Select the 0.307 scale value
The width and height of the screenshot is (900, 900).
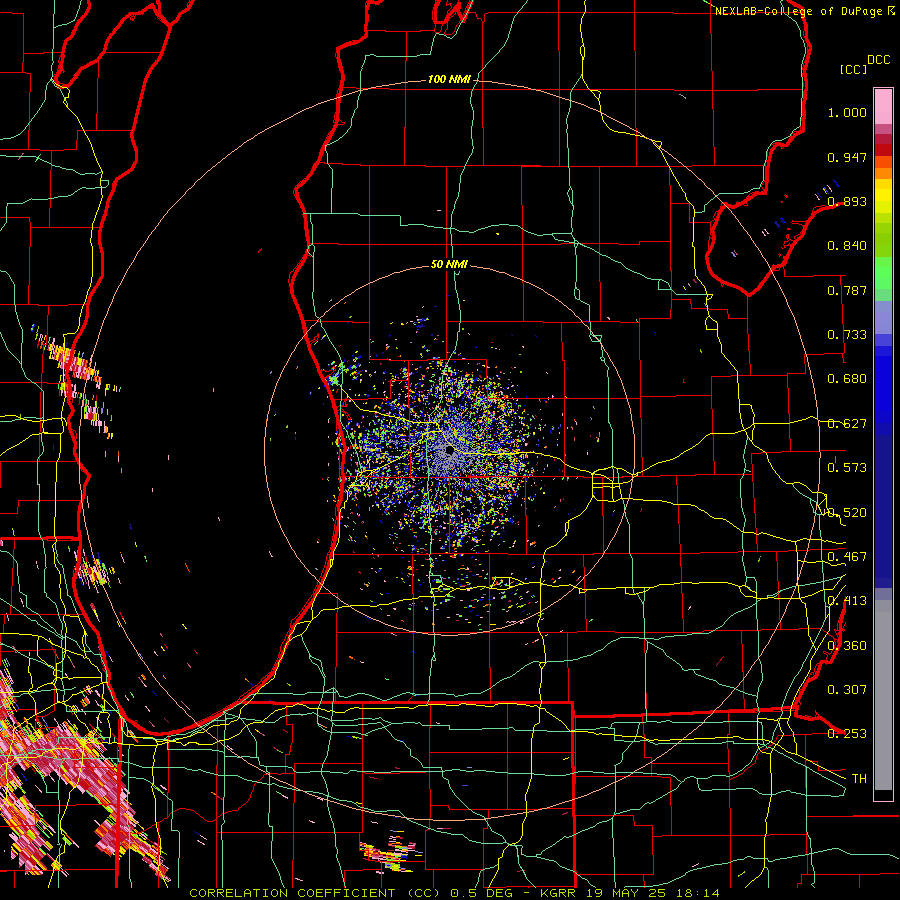(x=847, y=690)
